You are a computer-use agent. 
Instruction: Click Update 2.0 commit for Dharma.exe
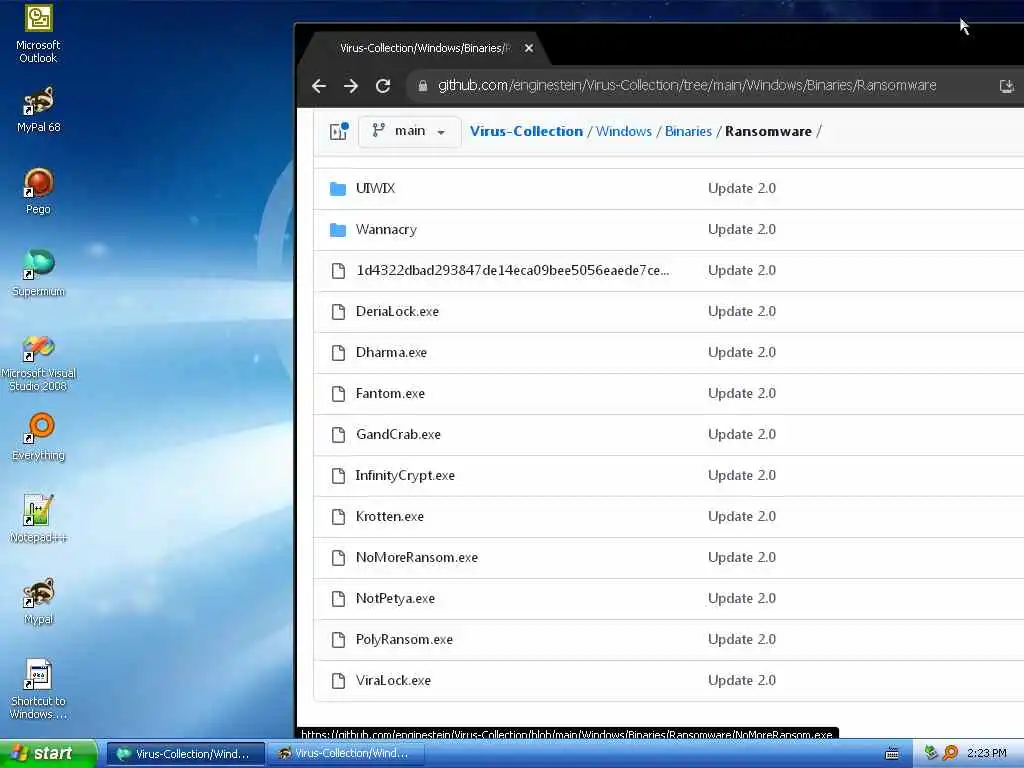coord(742,353)
